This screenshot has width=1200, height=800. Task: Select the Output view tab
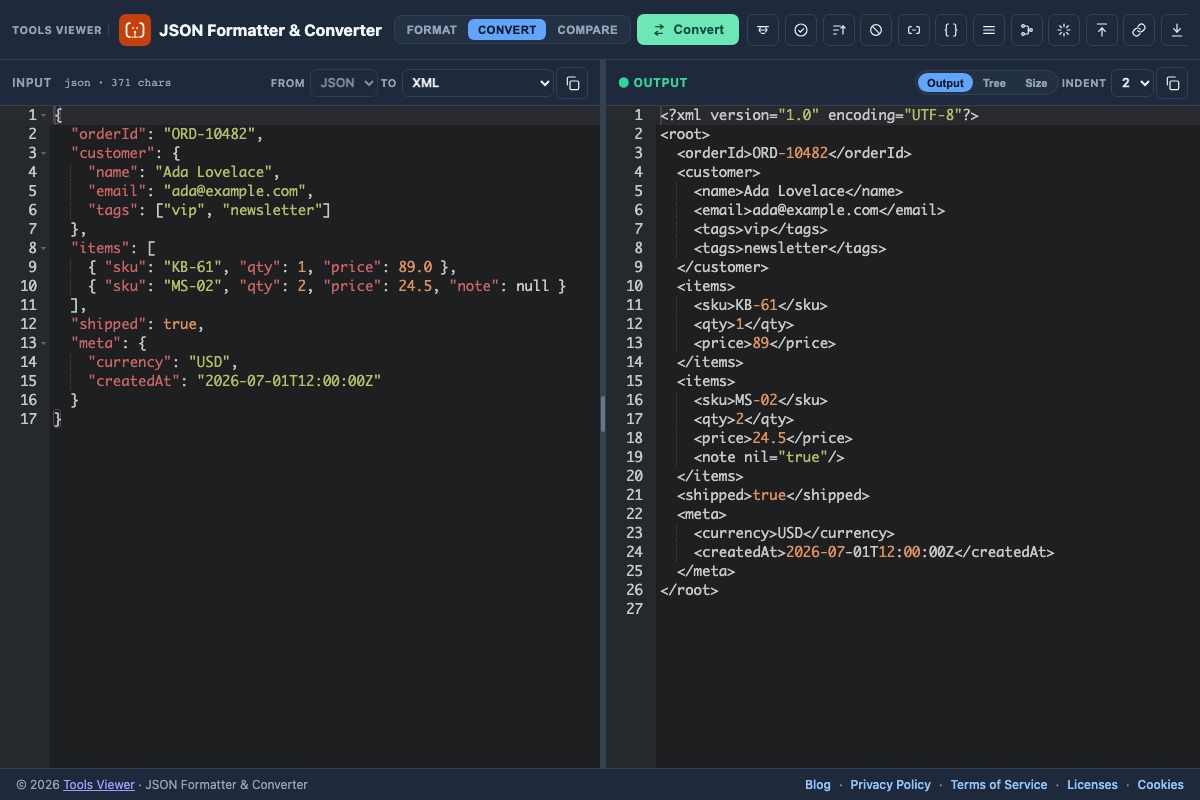[945, 83]
